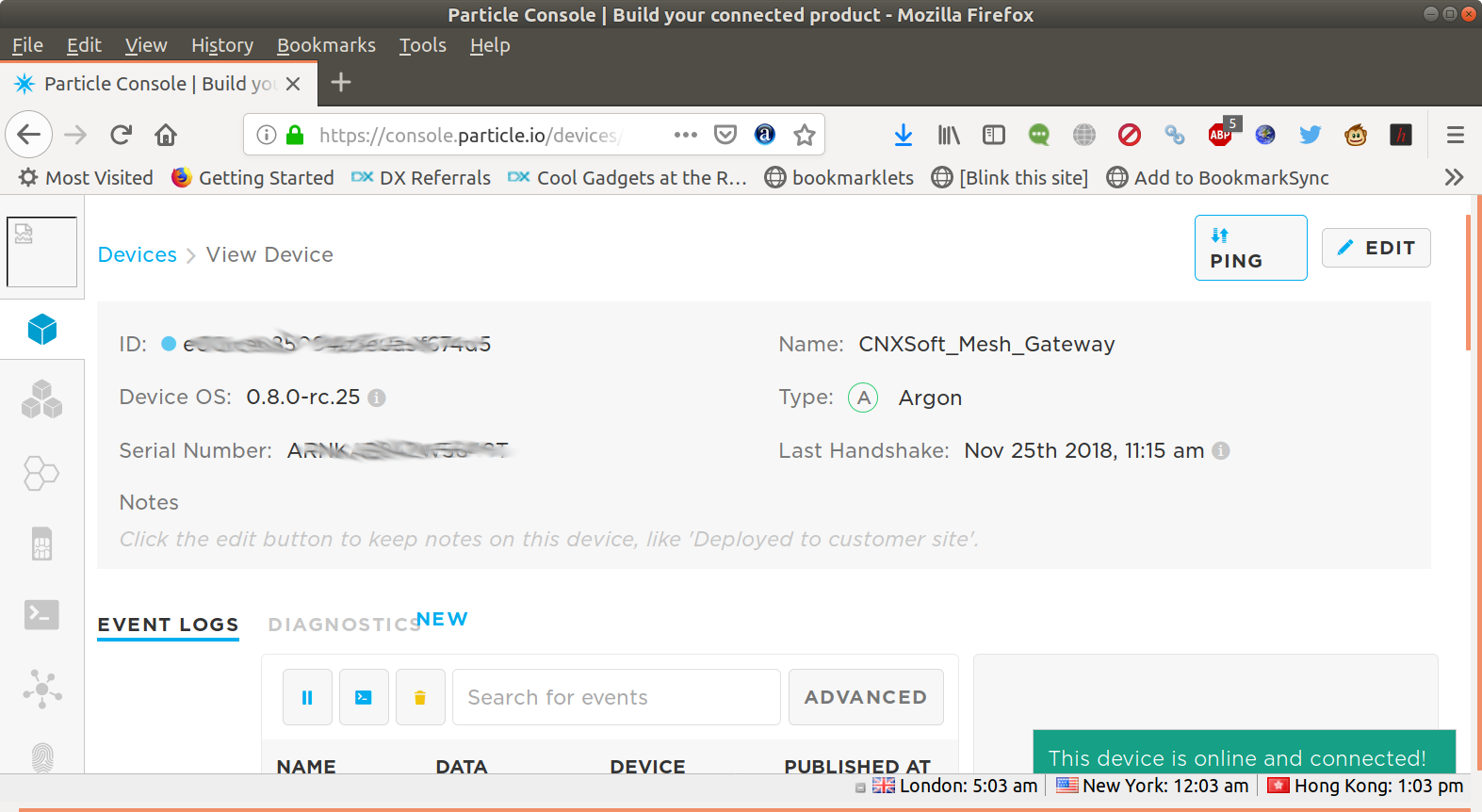Open site information icon in URL bar

tap(267, 135)
